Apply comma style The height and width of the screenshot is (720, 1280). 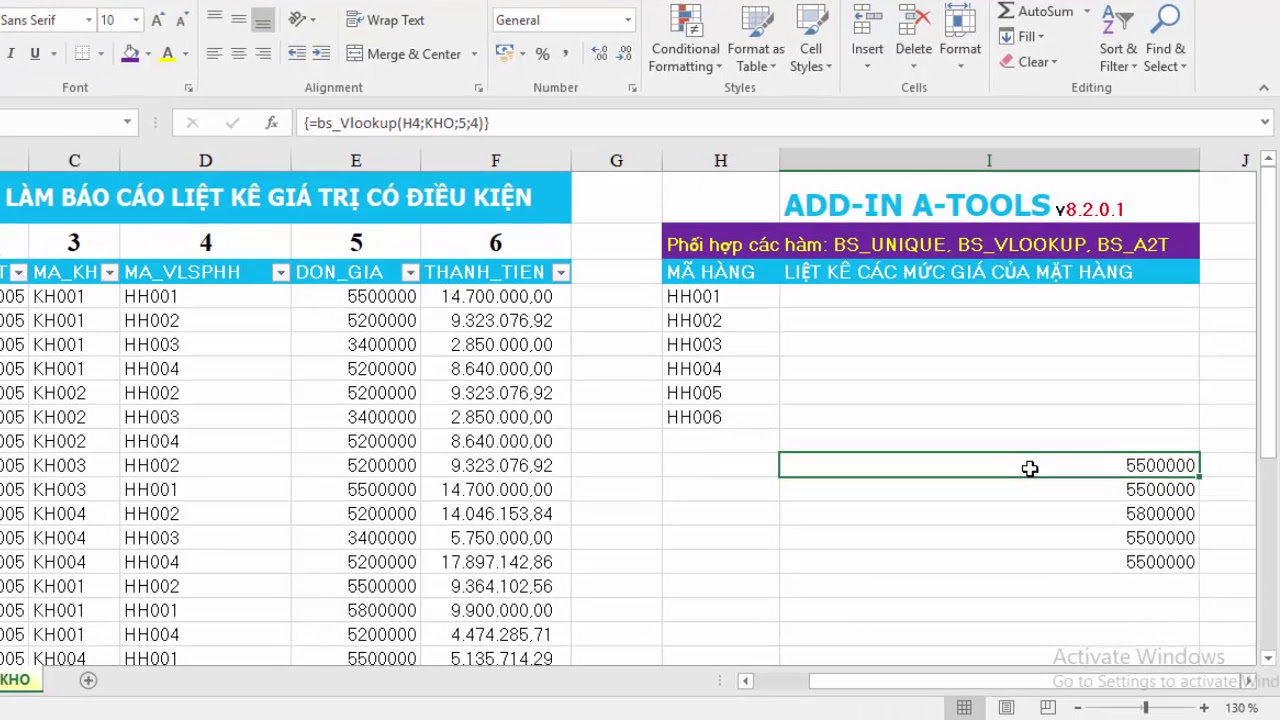coord(566,54)
